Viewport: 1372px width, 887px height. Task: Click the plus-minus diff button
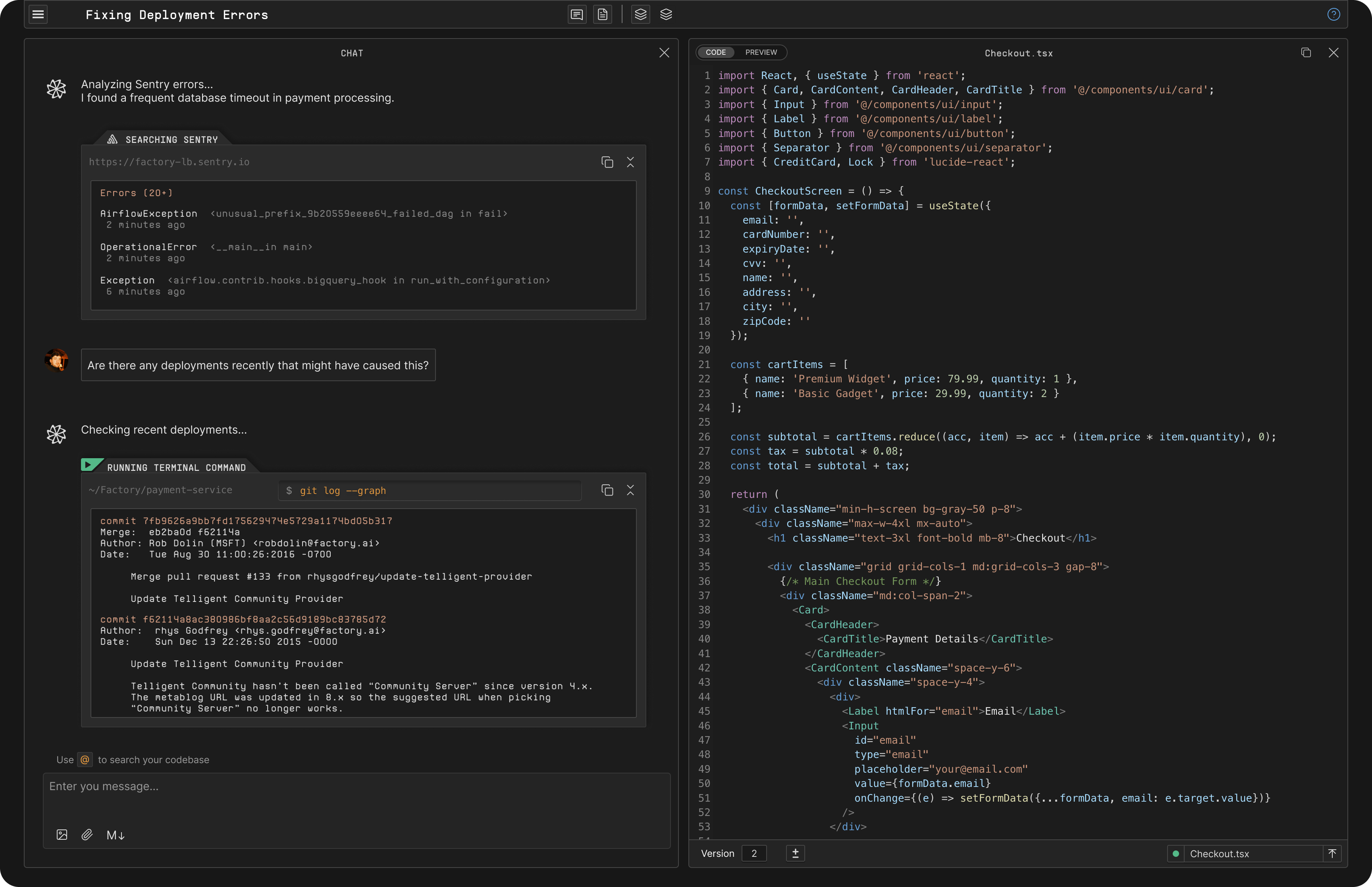click(x=795, y=854)
